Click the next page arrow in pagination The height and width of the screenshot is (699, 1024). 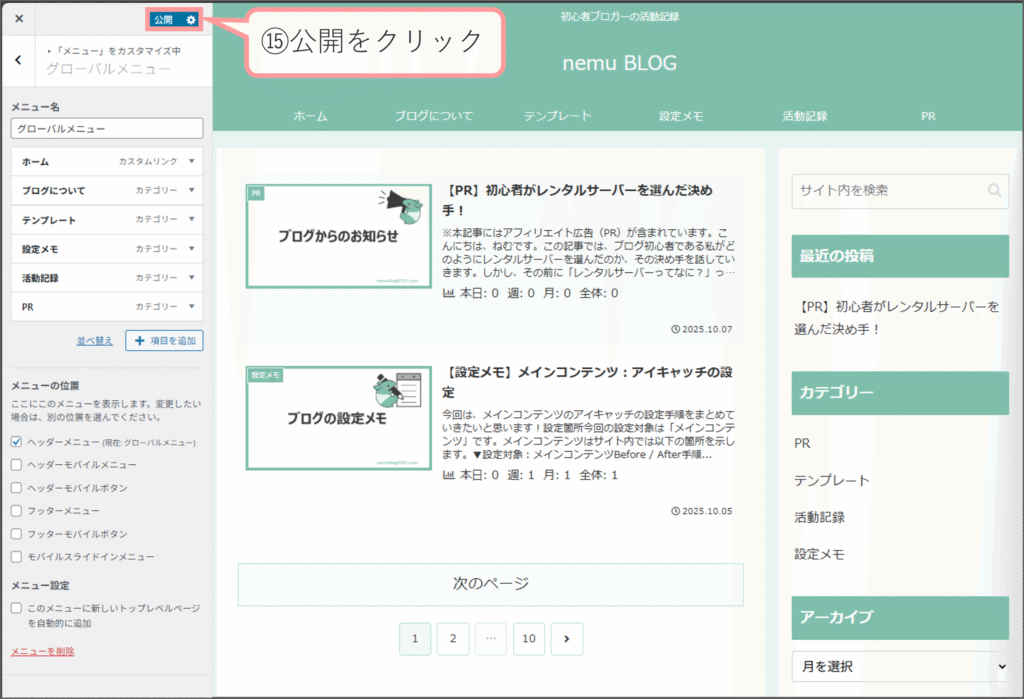click(567, 638)
